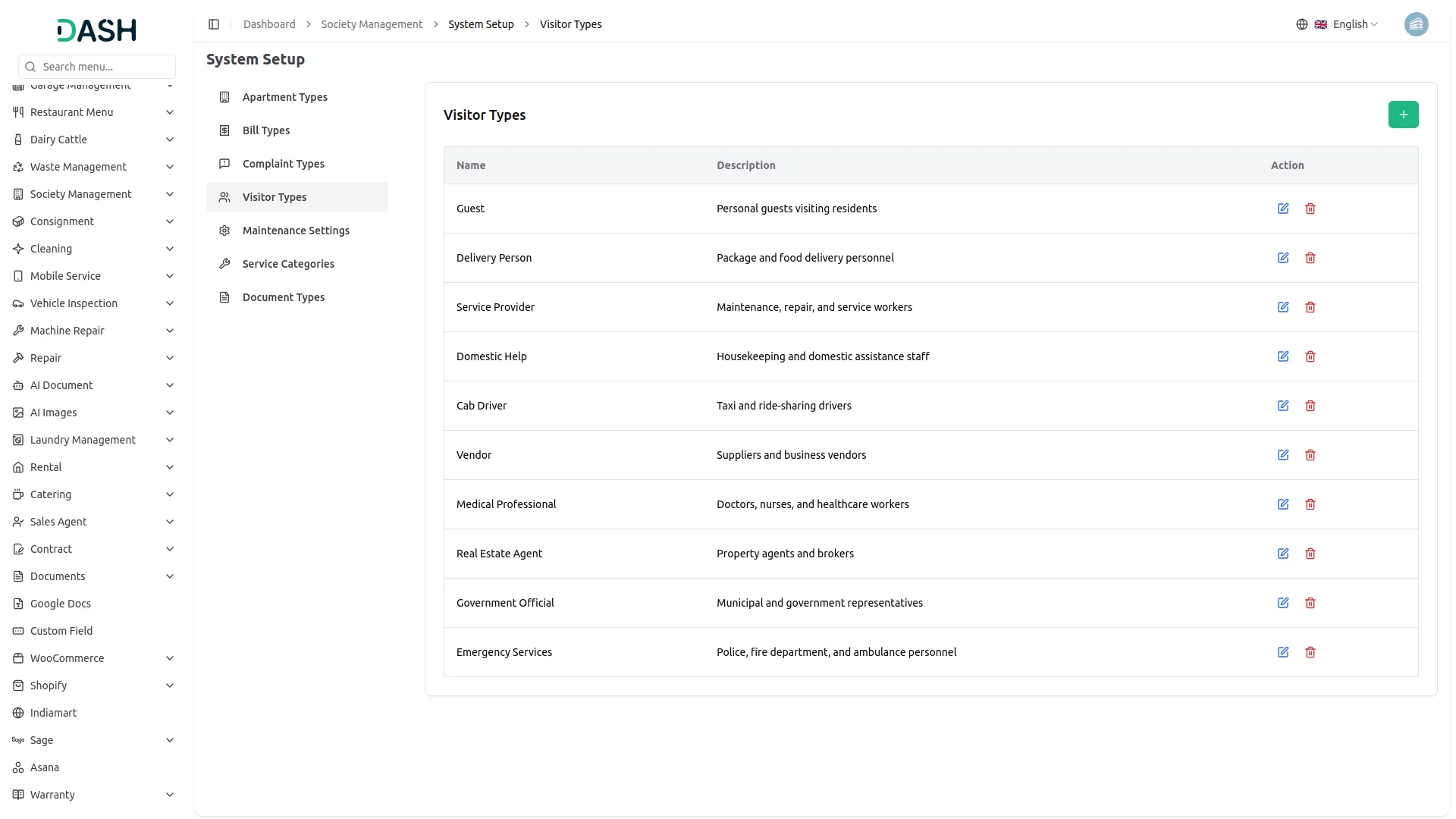This screenshot has width=1456, height=819.
Task: Edit the Guest visitor type
Action: pos(1282,209)
